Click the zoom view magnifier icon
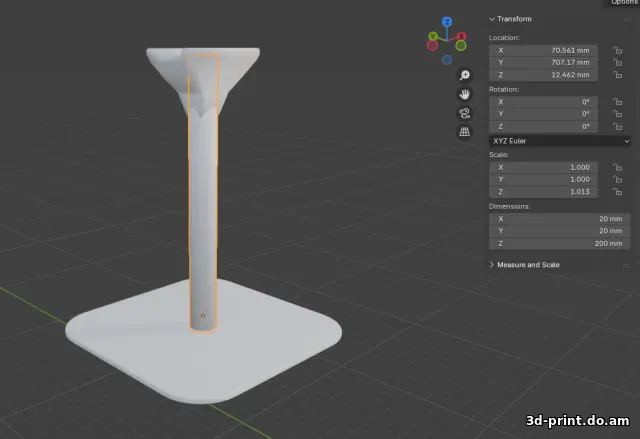Screen dimensions: 640x439 (x=464, y=76)
